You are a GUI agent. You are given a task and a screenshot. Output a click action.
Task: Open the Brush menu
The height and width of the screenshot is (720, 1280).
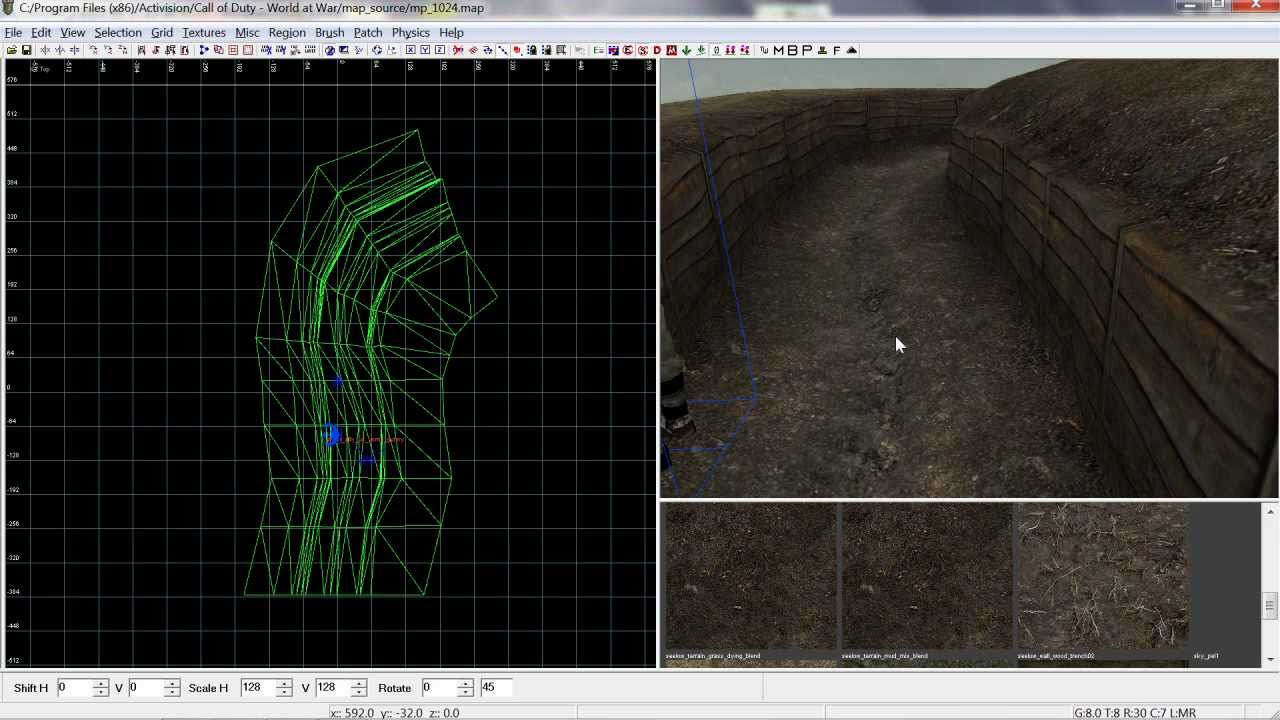[x=329, y=32]
